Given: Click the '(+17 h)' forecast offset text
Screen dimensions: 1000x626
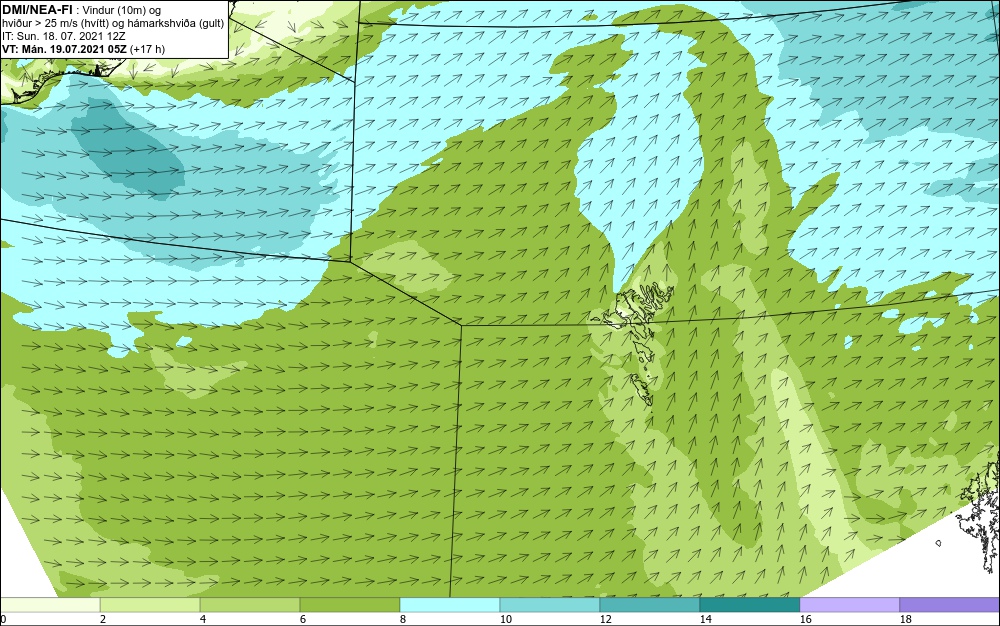Looking at the screenshot, I should [x=147, y=49].
